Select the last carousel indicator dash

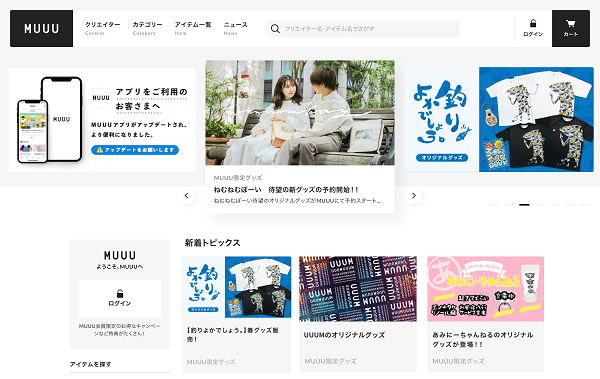585,205
